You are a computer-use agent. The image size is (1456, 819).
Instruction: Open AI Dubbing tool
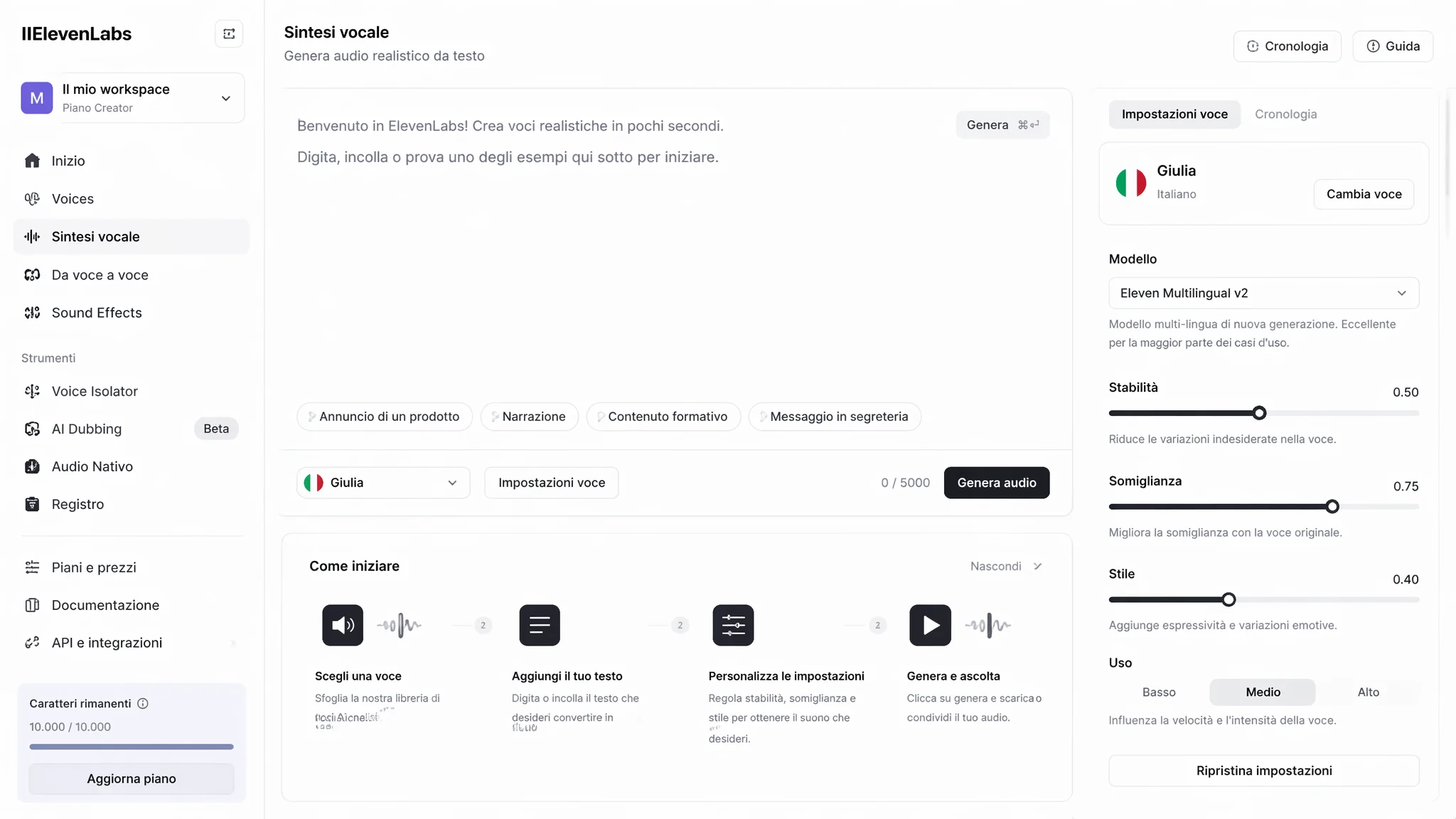(132, 429)
